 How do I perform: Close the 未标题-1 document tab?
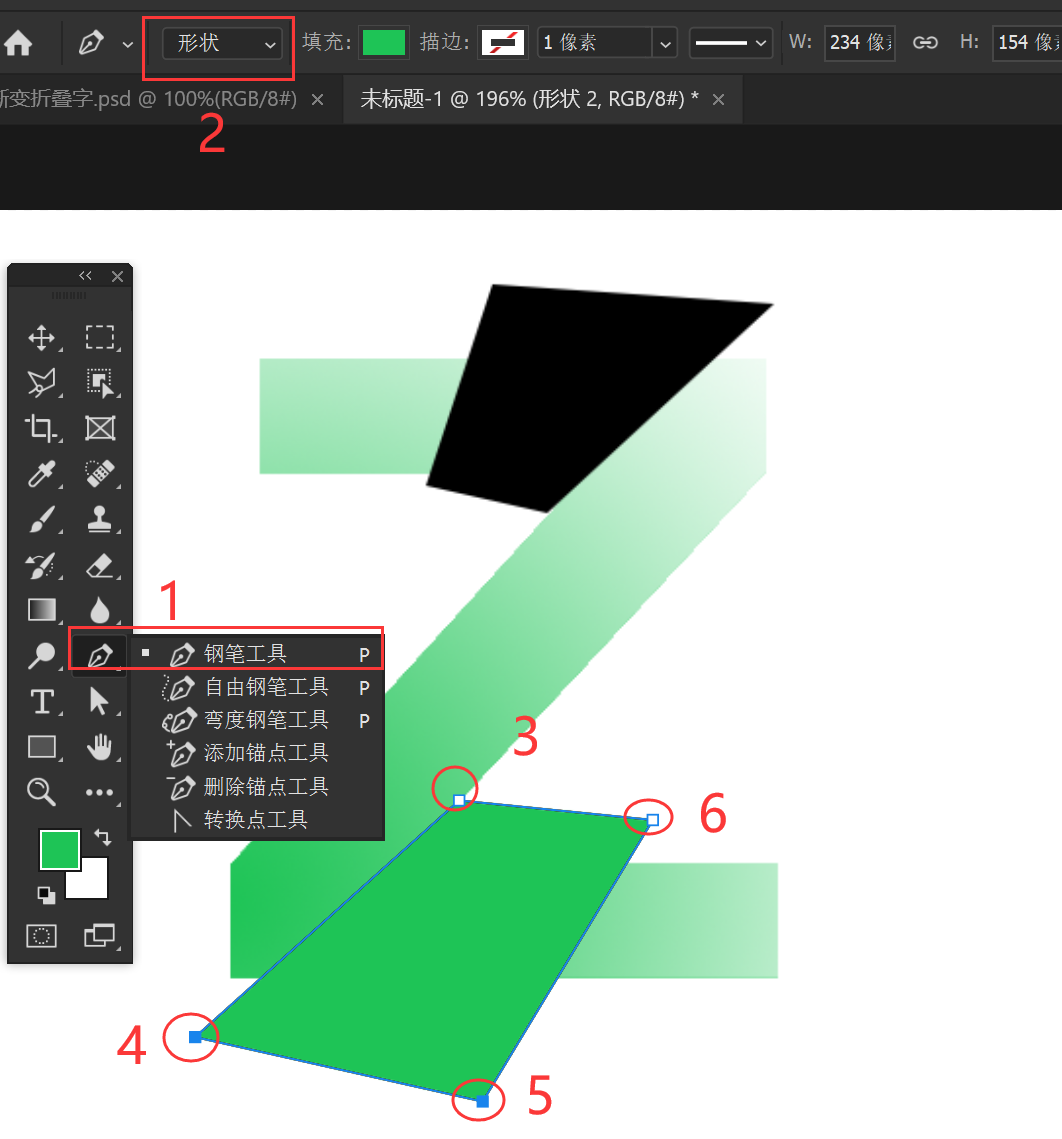point(718,100)
